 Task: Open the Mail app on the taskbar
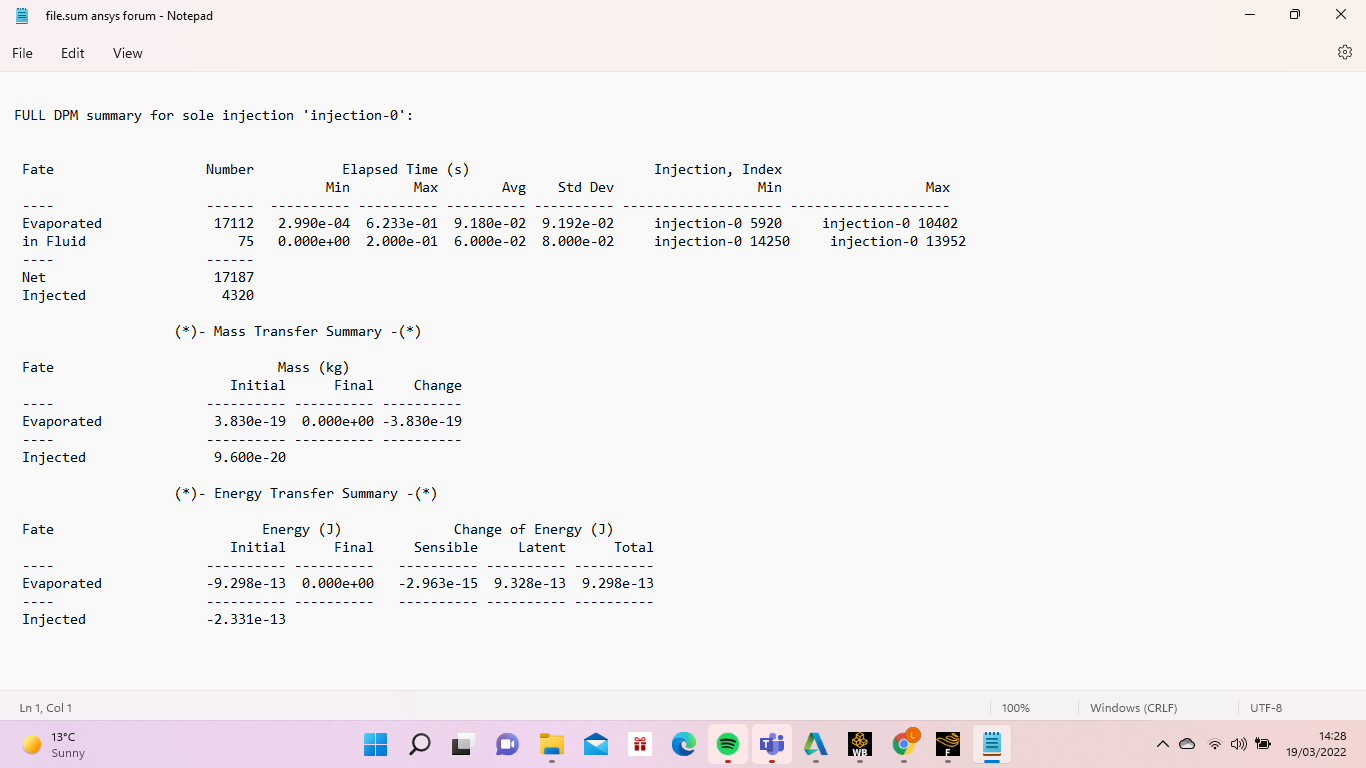(x=596, y=744)
